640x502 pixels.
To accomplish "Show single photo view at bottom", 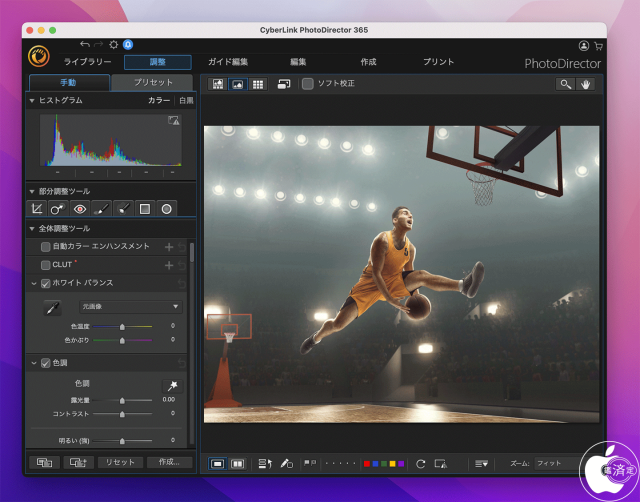I will click(218, 464).
